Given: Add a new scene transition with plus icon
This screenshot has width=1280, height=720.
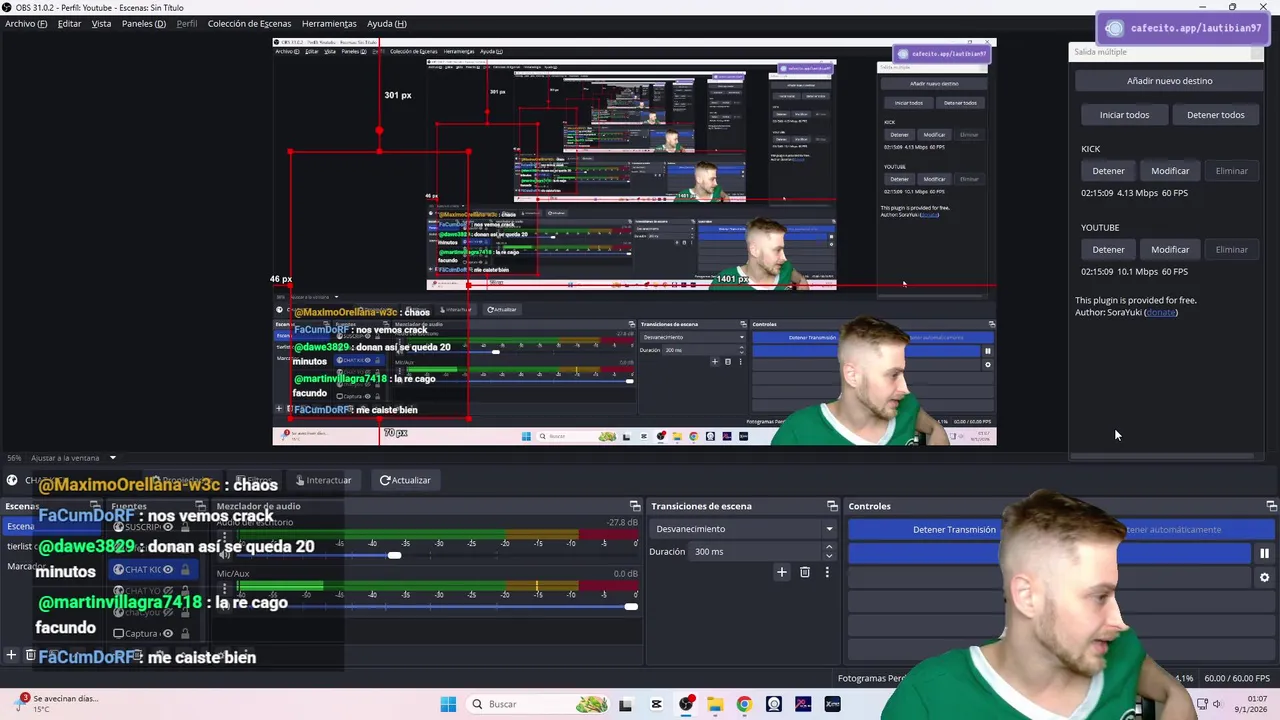Looking at the screenshot, I should 782,572.
